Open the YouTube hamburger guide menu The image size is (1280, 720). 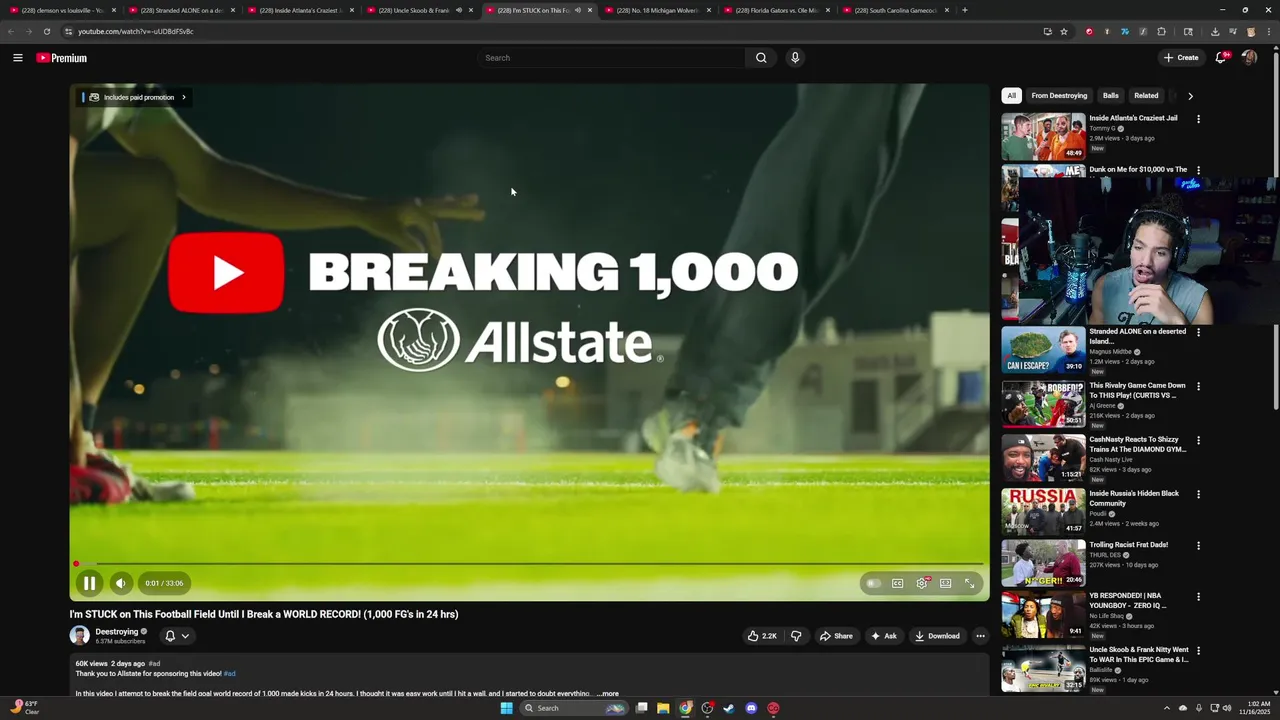pyautogui.click(x=17, y=58)
